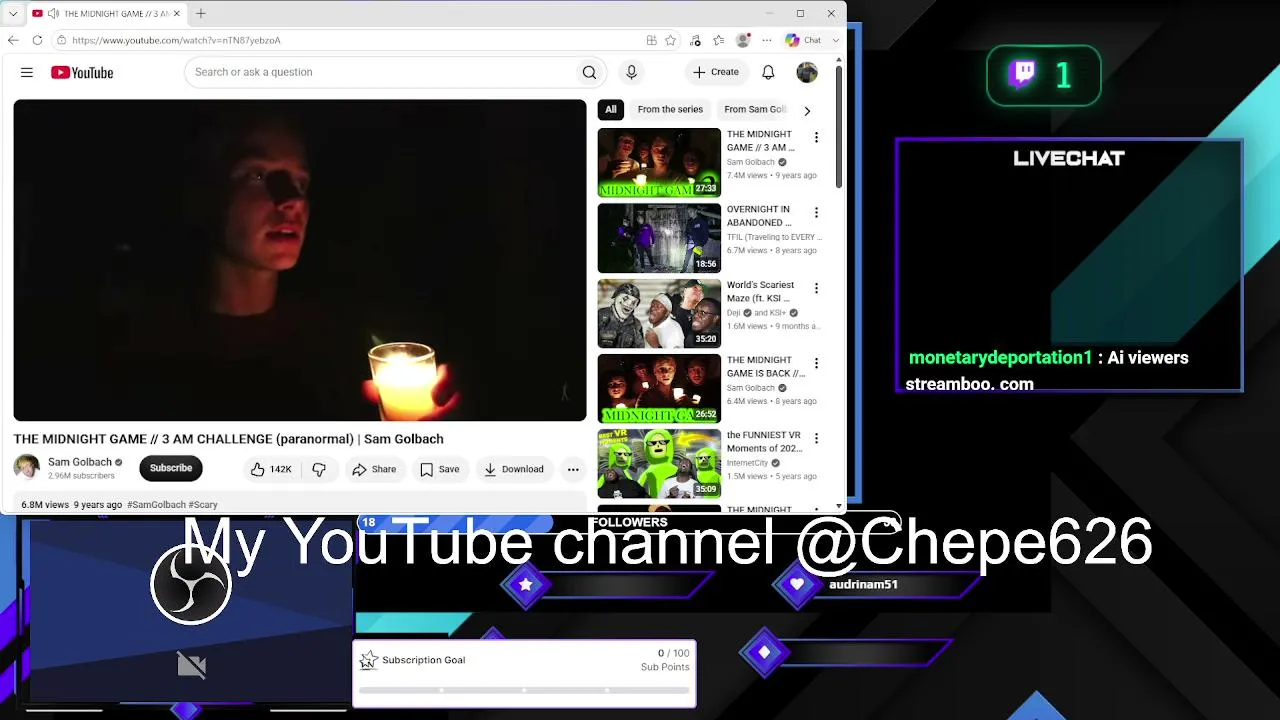This screenshot has width=1280, height=720.
Task: Dislike the video with thumbs down
Action: pyautogui.click(x=319, y=469)
